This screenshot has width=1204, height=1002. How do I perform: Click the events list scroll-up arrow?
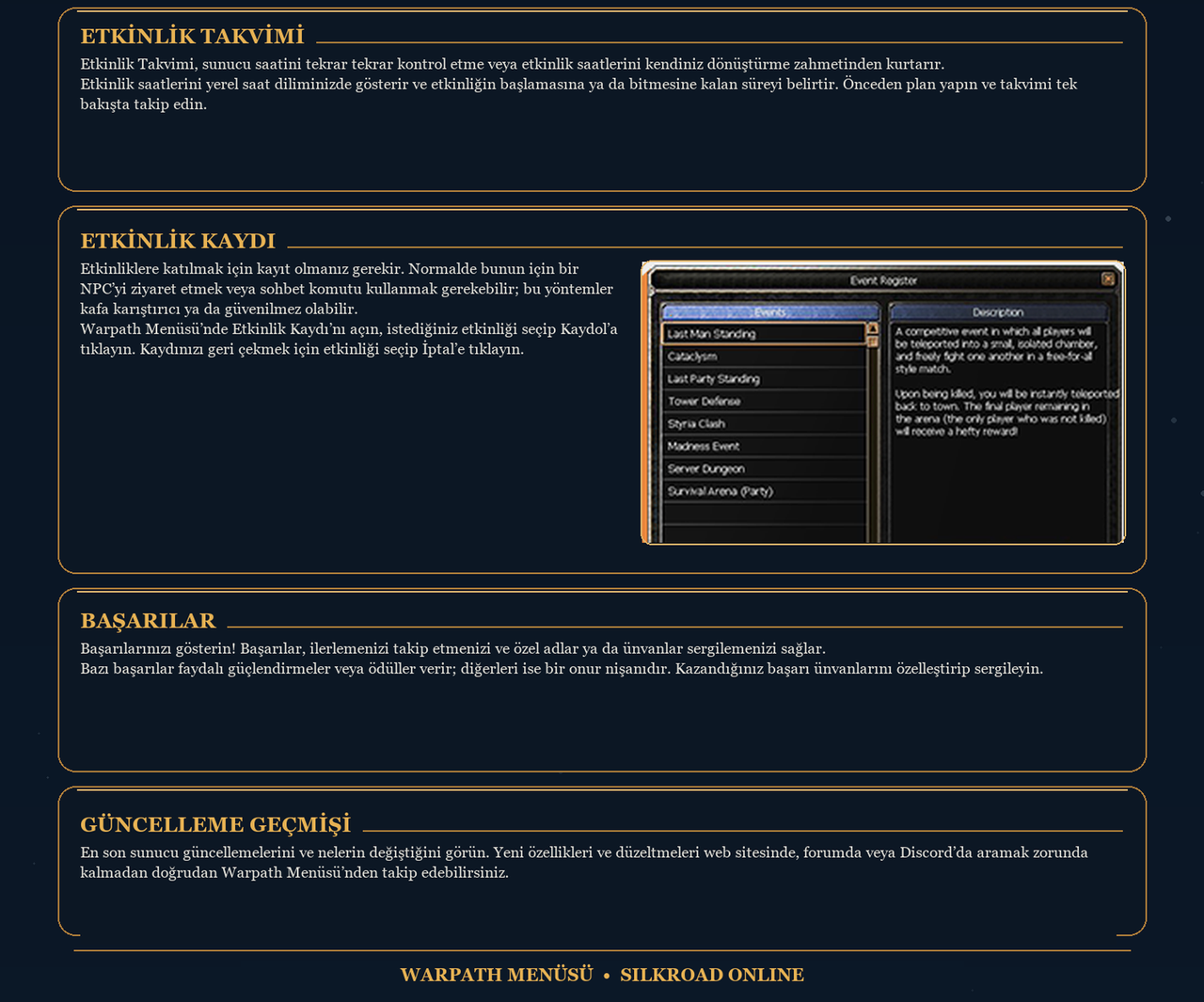[x=872, y=329]
